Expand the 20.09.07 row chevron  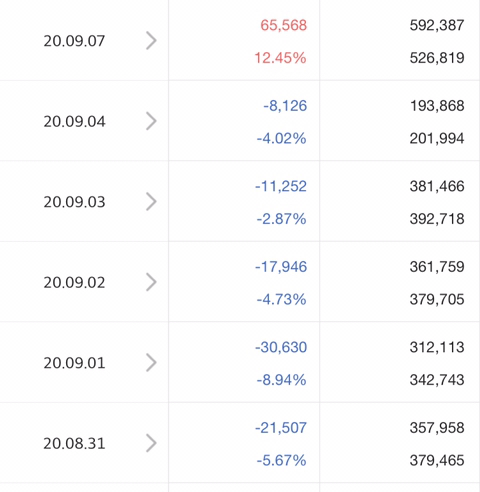[151, 41]
